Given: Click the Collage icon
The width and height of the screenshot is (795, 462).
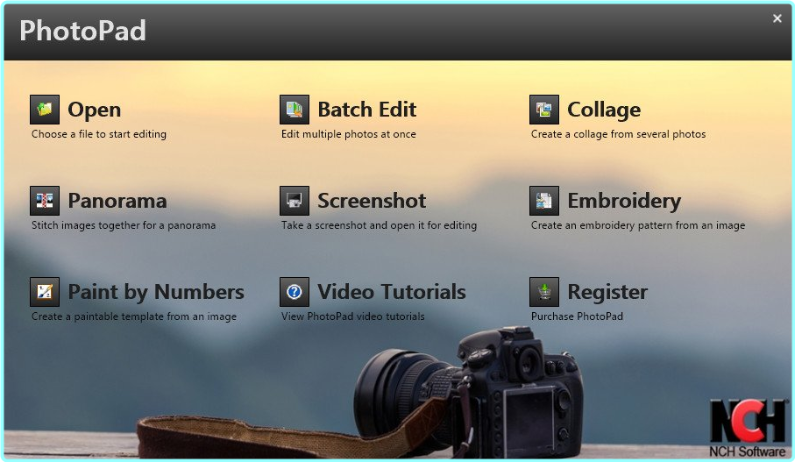Looking at the screenshot, I should click(544, 110).
